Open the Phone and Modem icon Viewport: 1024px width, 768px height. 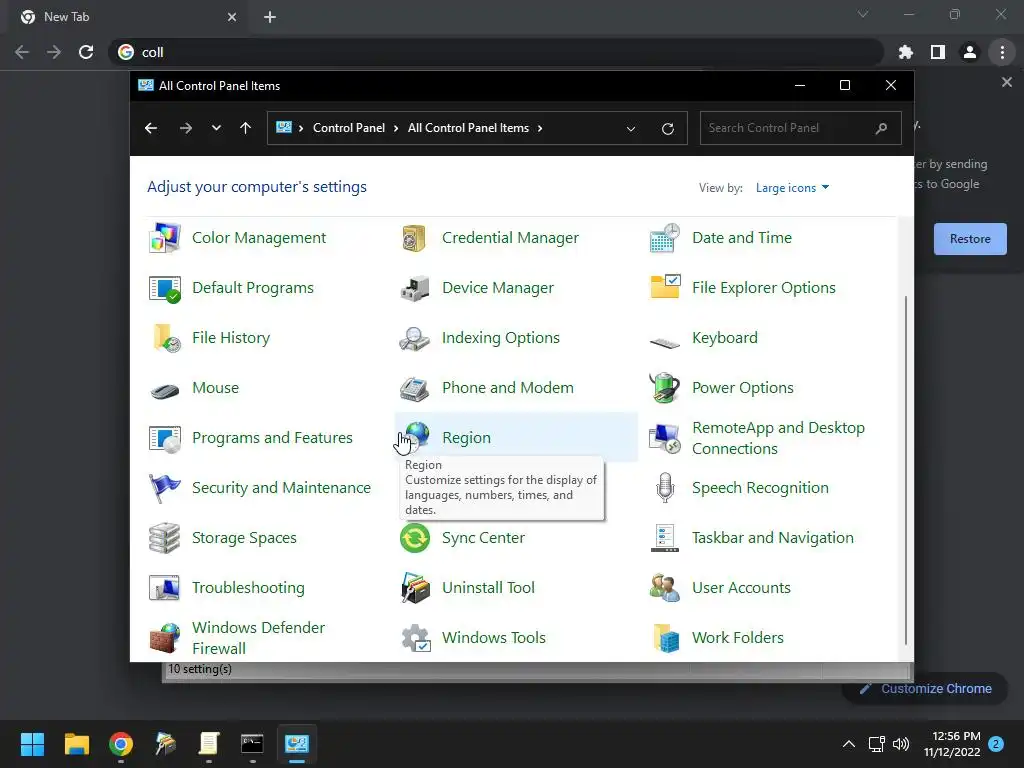(x=415, y=388)
